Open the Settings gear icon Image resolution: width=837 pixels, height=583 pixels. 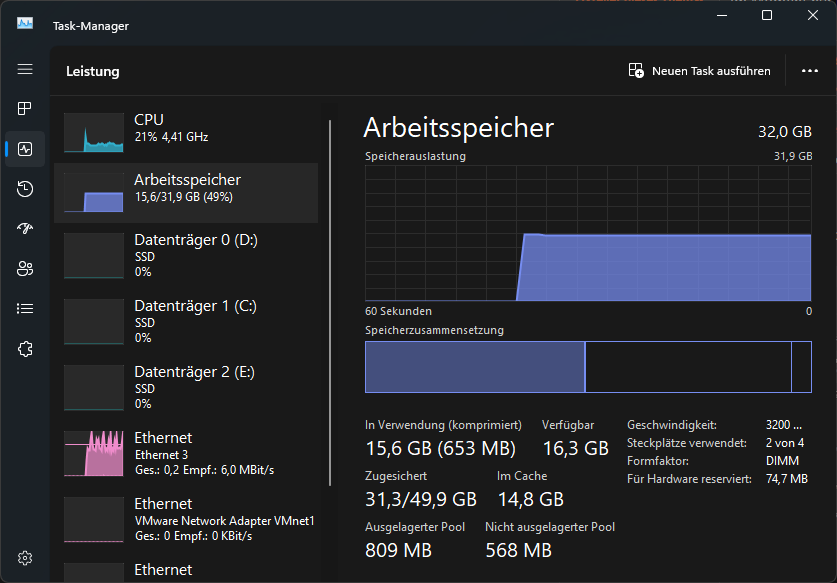tap(25, 557)
